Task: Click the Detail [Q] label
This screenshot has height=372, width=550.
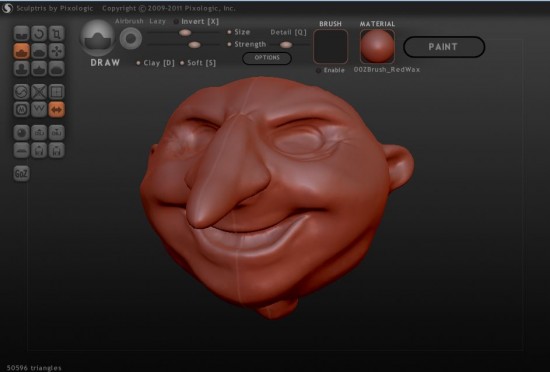Action: point(288,32)
